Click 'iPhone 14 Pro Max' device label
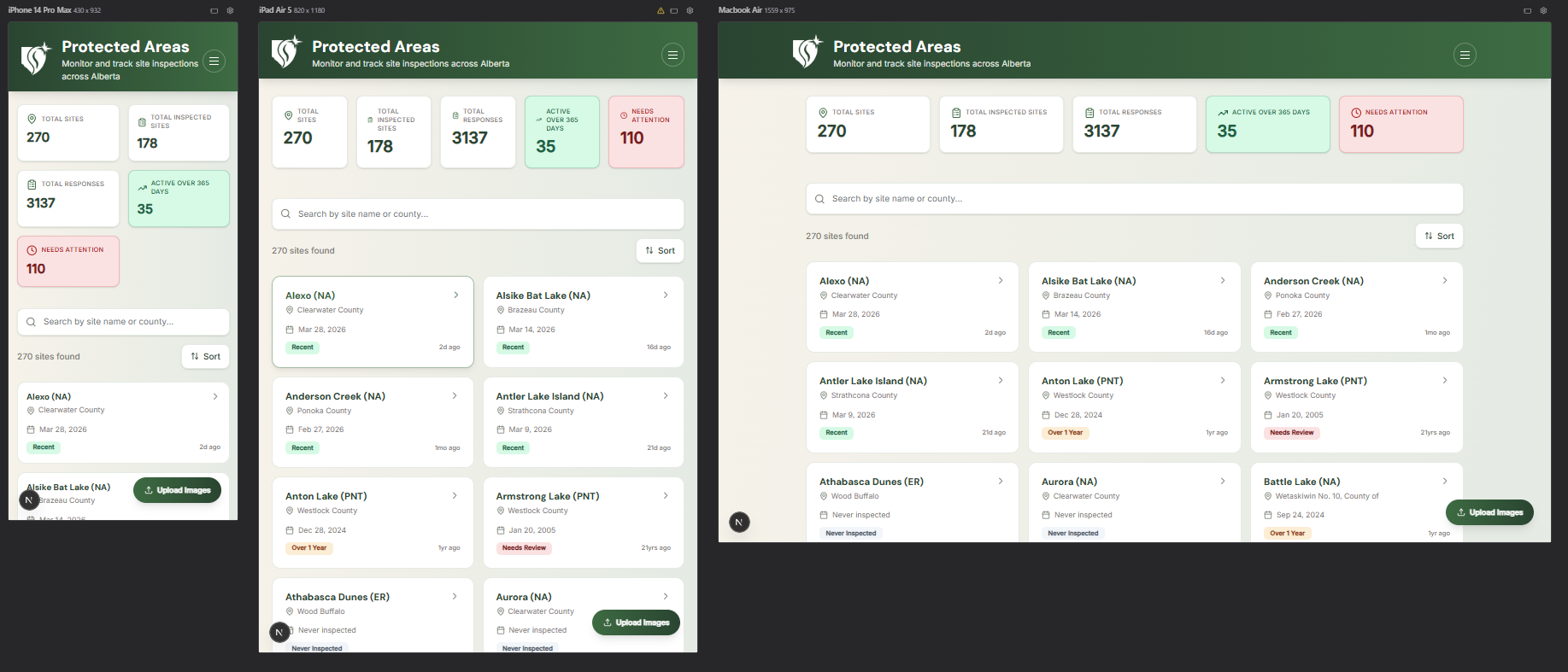This screenshot has height=672, width=1568. pos(40,10)
